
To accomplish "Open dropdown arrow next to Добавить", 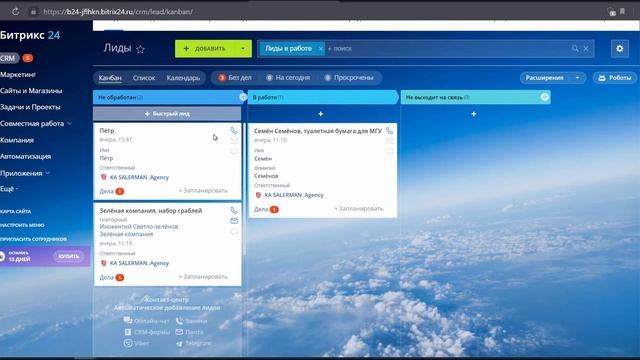I will click(x=243, y=49).
